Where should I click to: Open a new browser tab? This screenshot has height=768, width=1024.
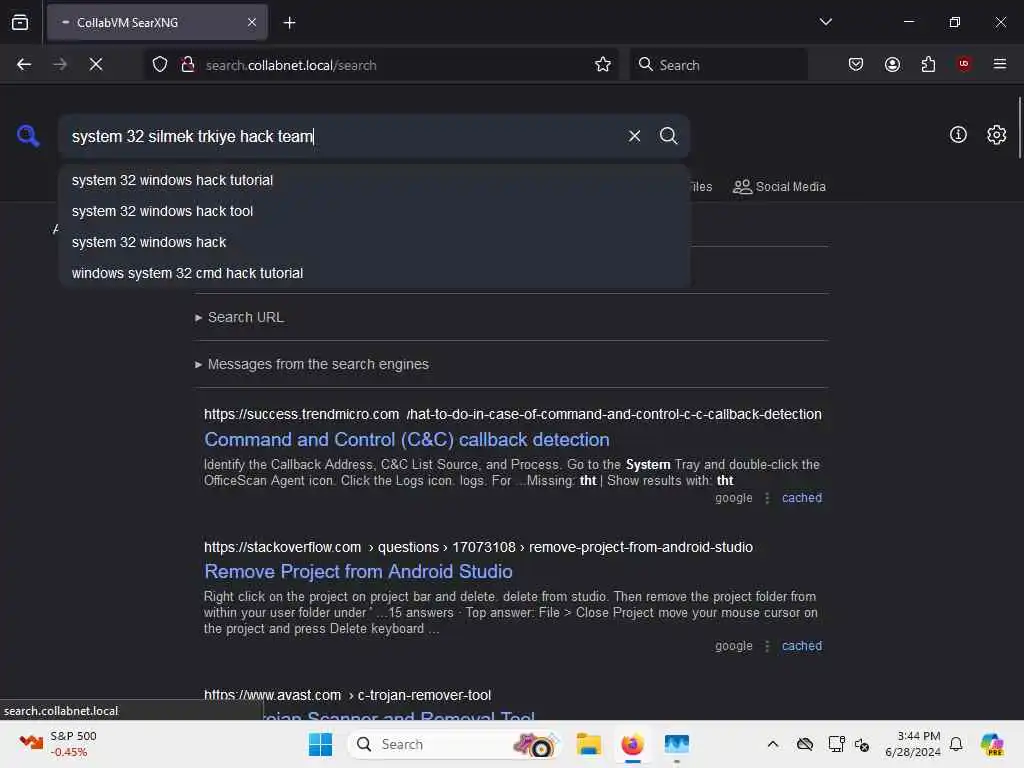tap(289, 23)
